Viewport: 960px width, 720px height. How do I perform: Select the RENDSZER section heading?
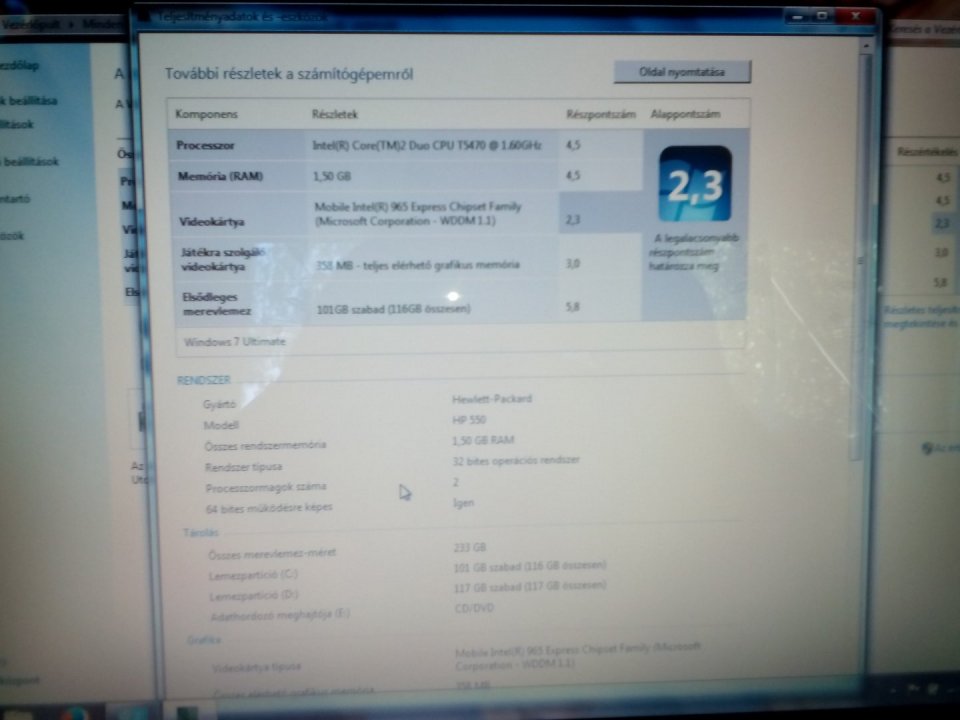tap(203, 380)
